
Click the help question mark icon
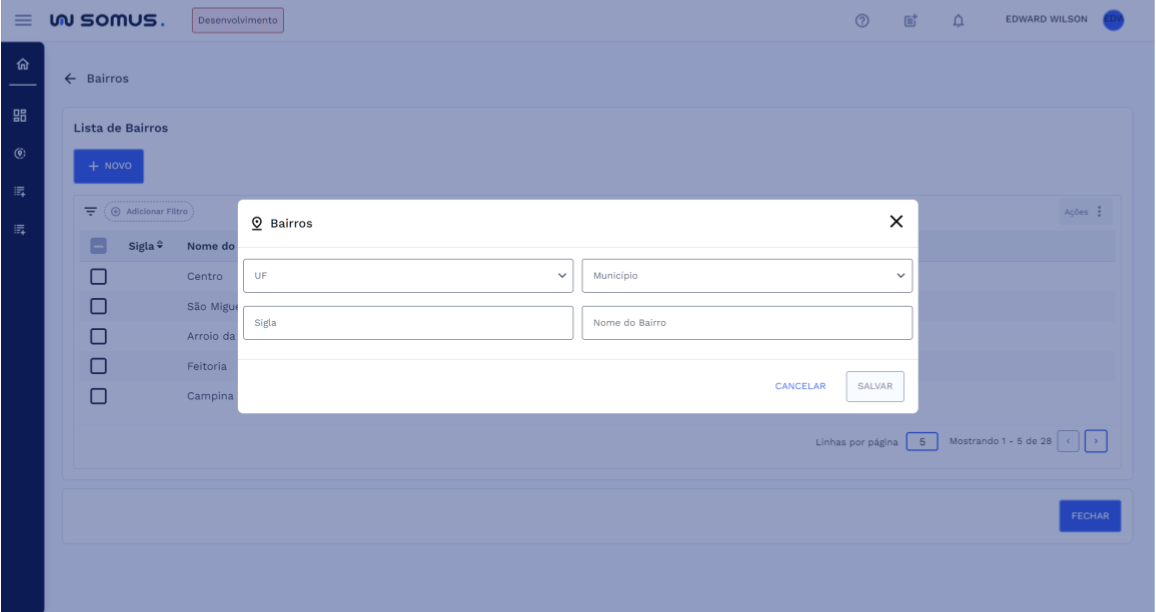(861, 21)
